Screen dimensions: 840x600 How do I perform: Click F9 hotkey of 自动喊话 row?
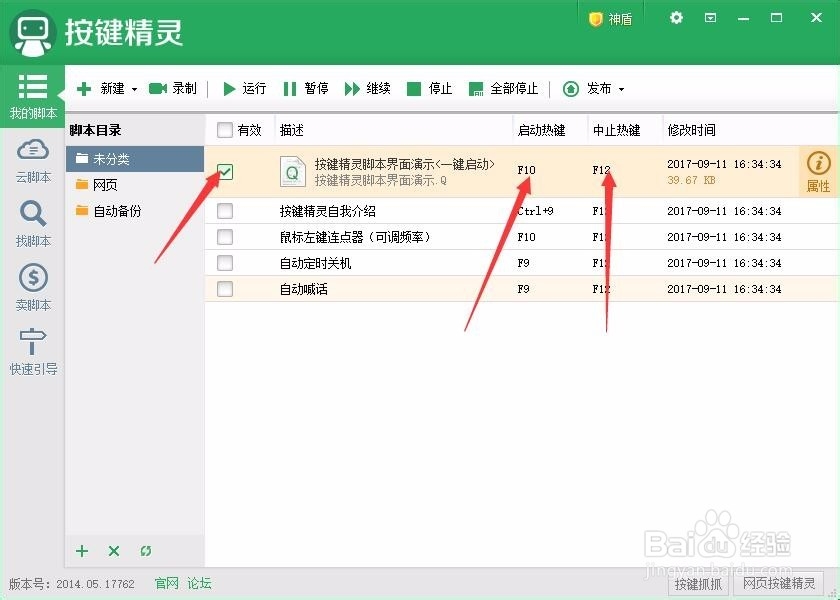point(523,289)
